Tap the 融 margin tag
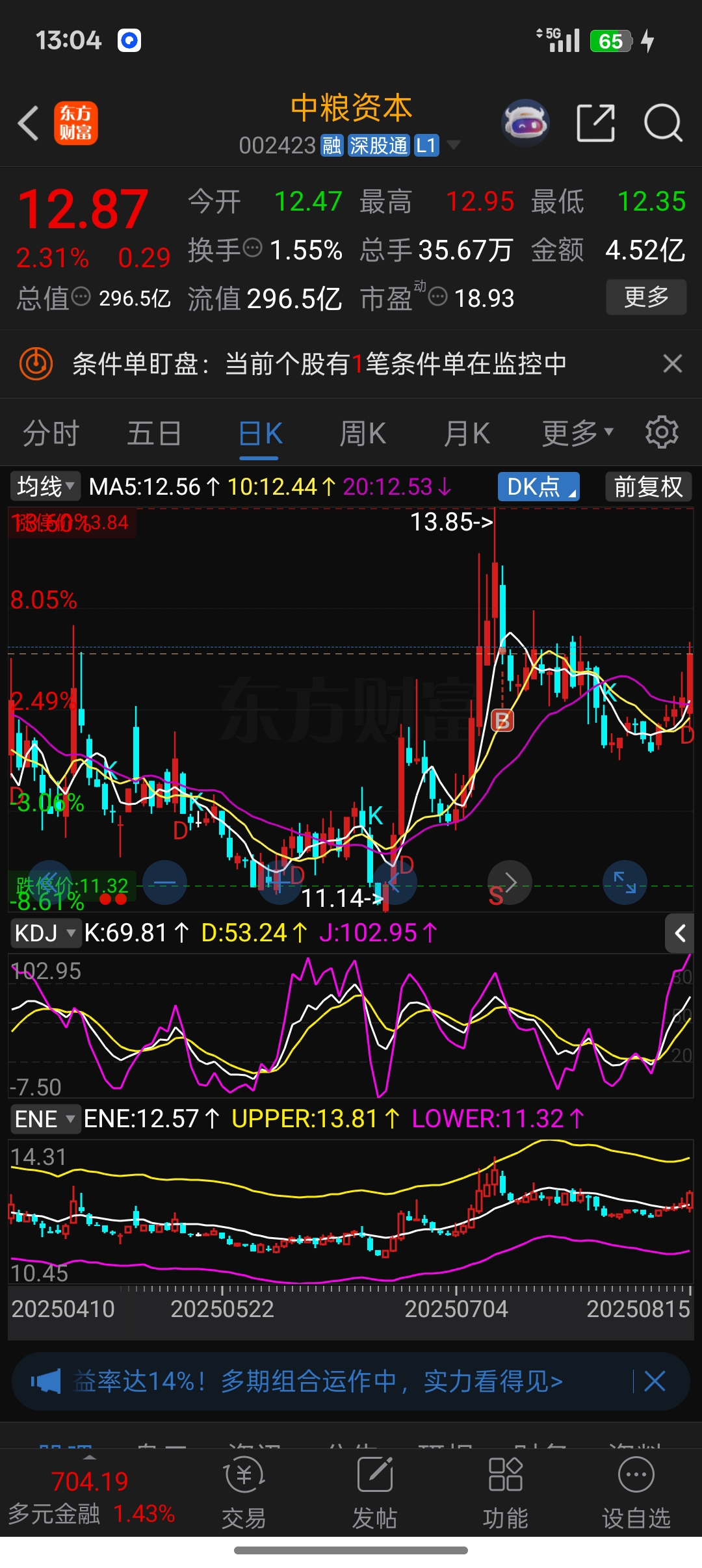 point(331,145)
